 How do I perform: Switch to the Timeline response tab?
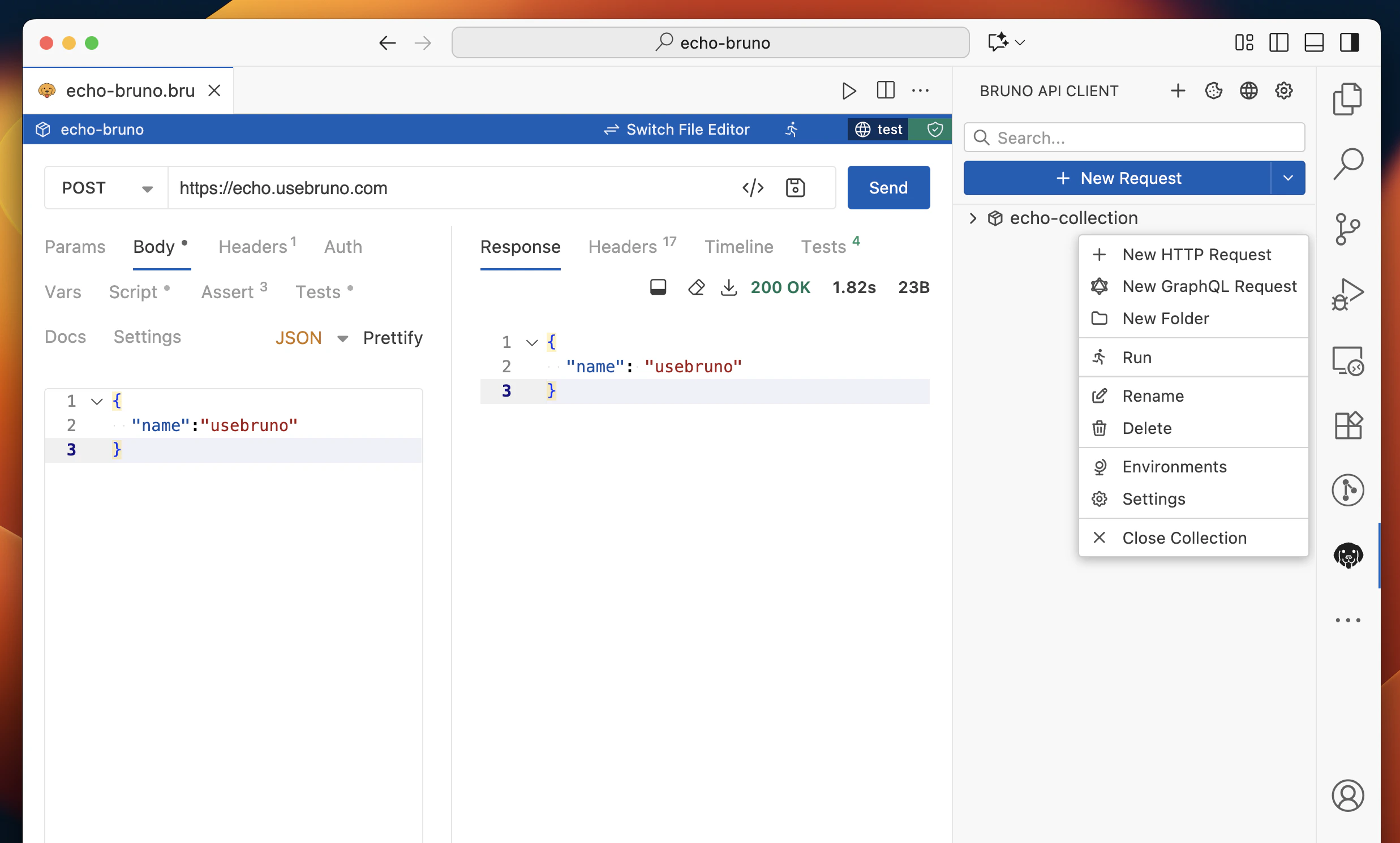click(x=738, y=247)
